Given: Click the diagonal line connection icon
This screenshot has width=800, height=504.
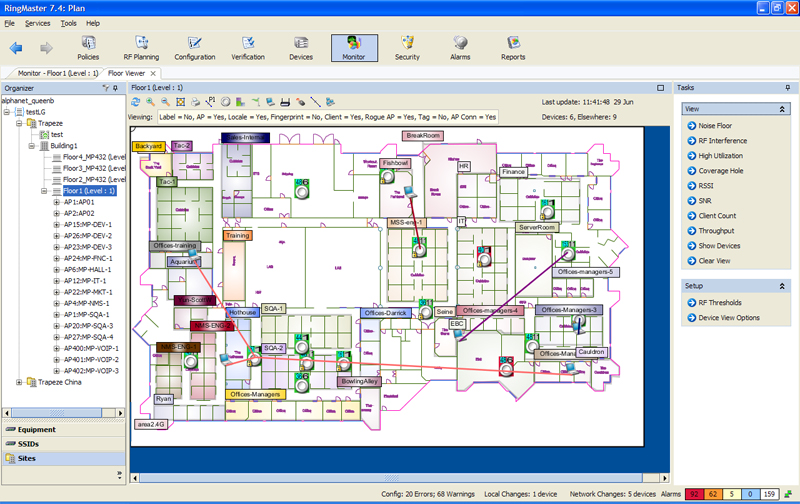Looking at the screenshot, I should click(x=315, y=102).
